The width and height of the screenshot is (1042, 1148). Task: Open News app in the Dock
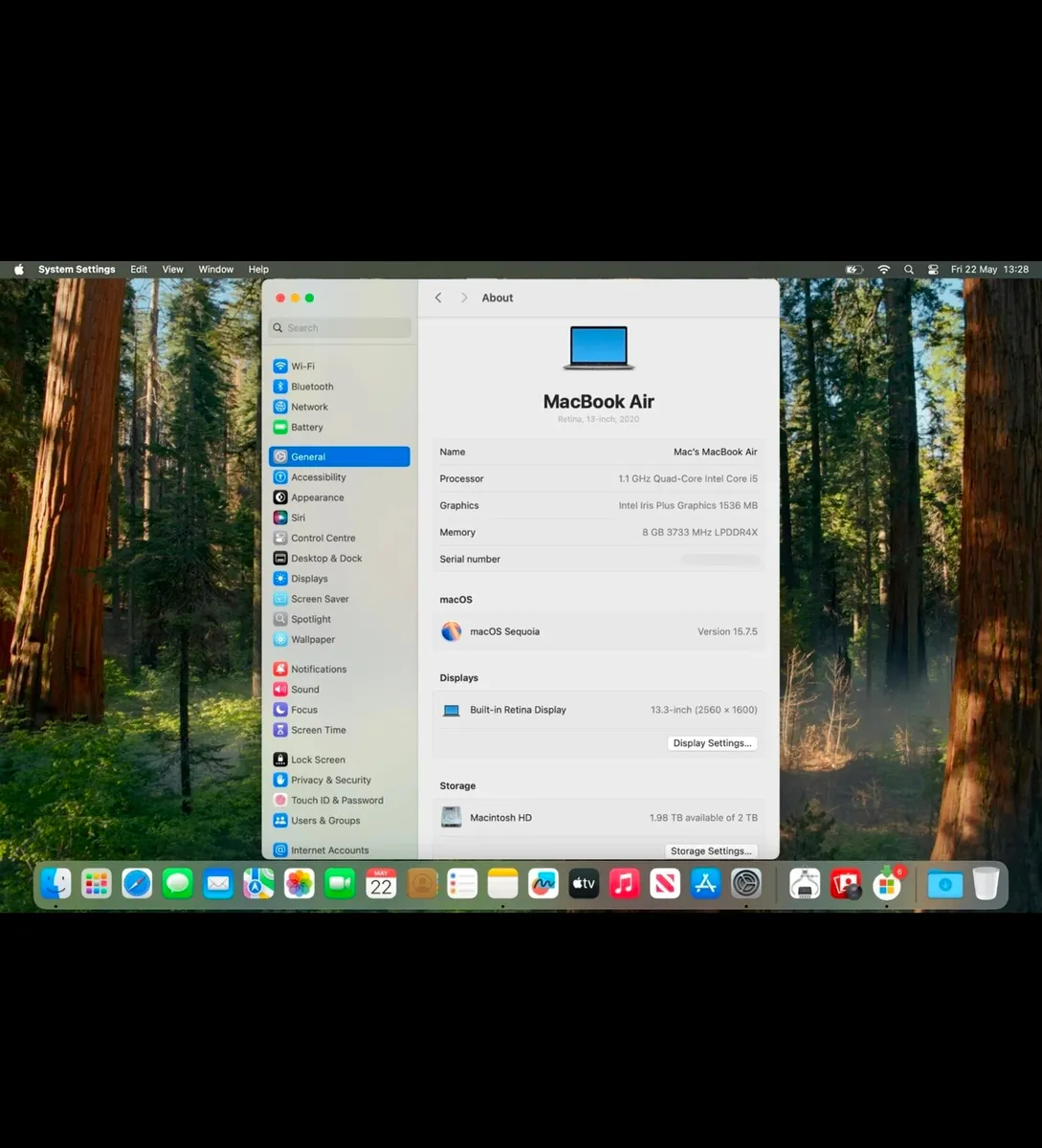point(665,883)
